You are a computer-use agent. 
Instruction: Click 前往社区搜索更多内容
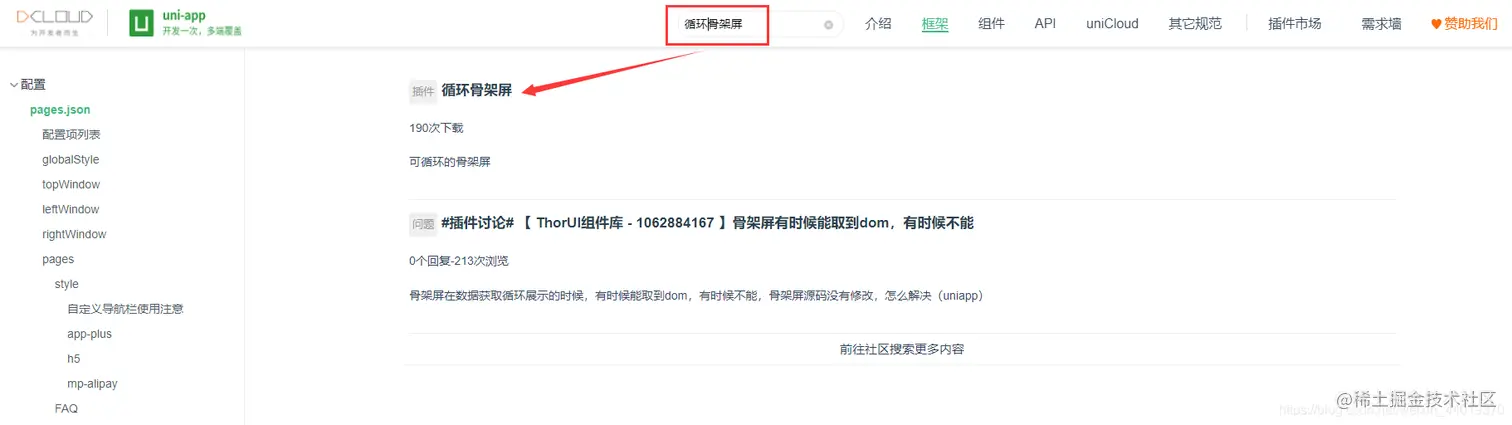(x=902, y=349)
